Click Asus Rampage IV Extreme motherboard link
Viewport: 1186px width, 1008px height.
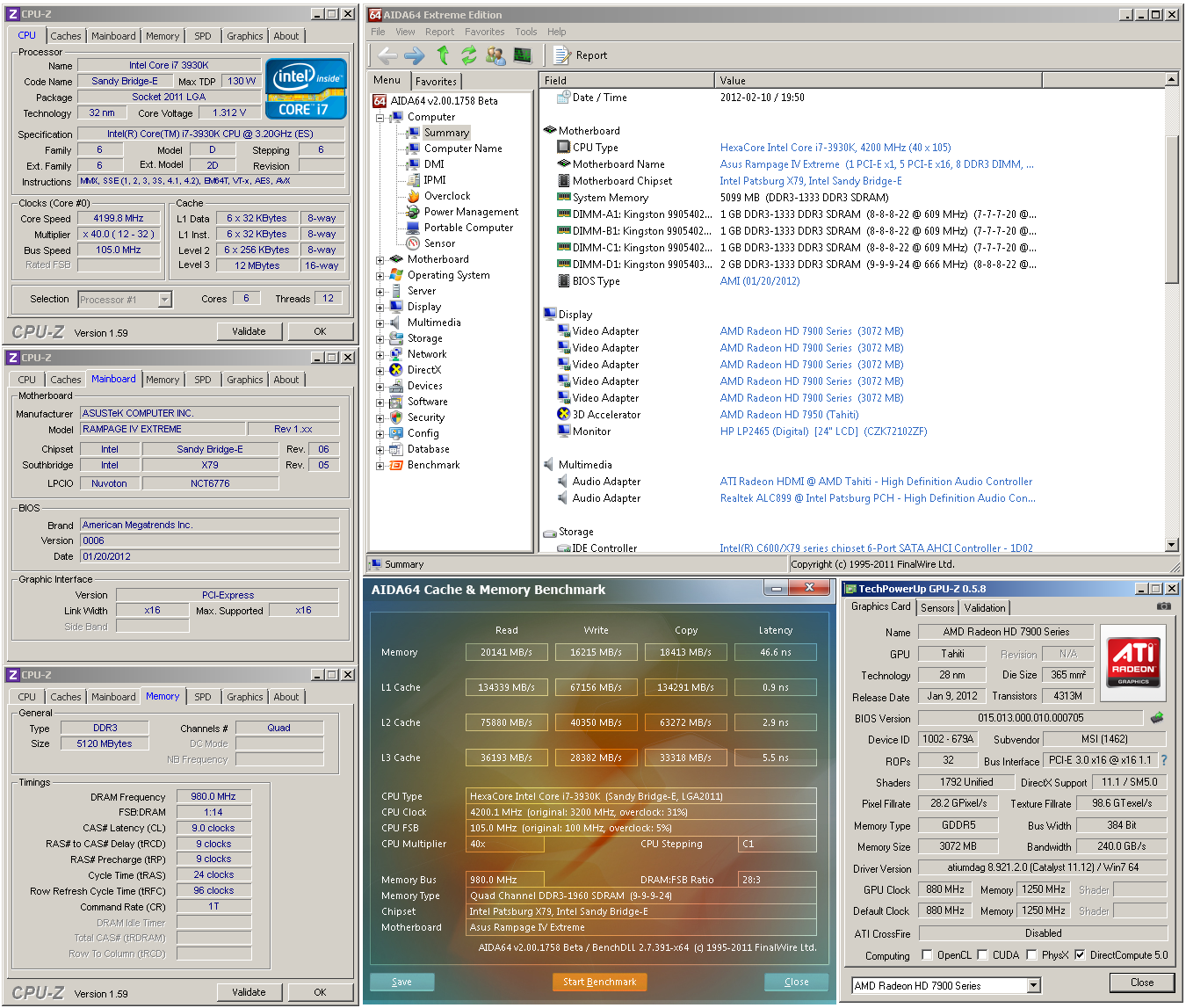coord(877,164)
